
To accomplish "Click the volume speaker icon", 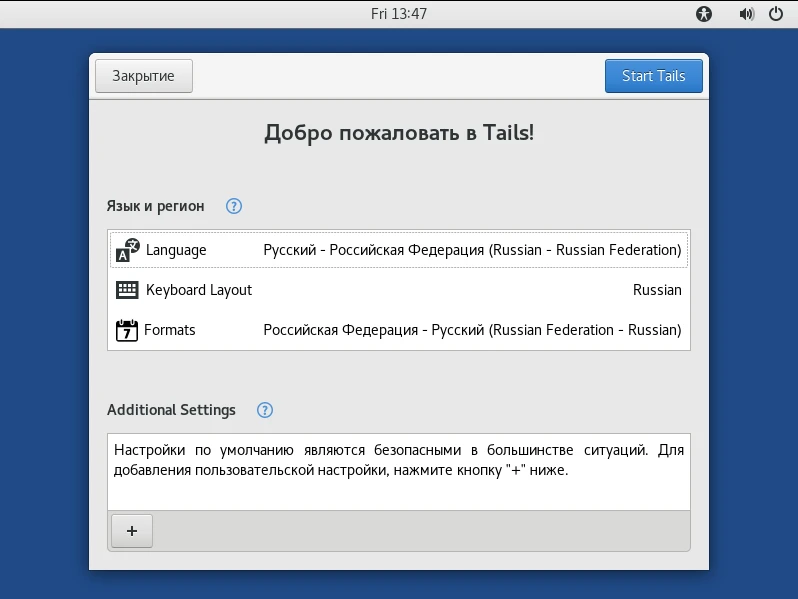I will 746,14.
